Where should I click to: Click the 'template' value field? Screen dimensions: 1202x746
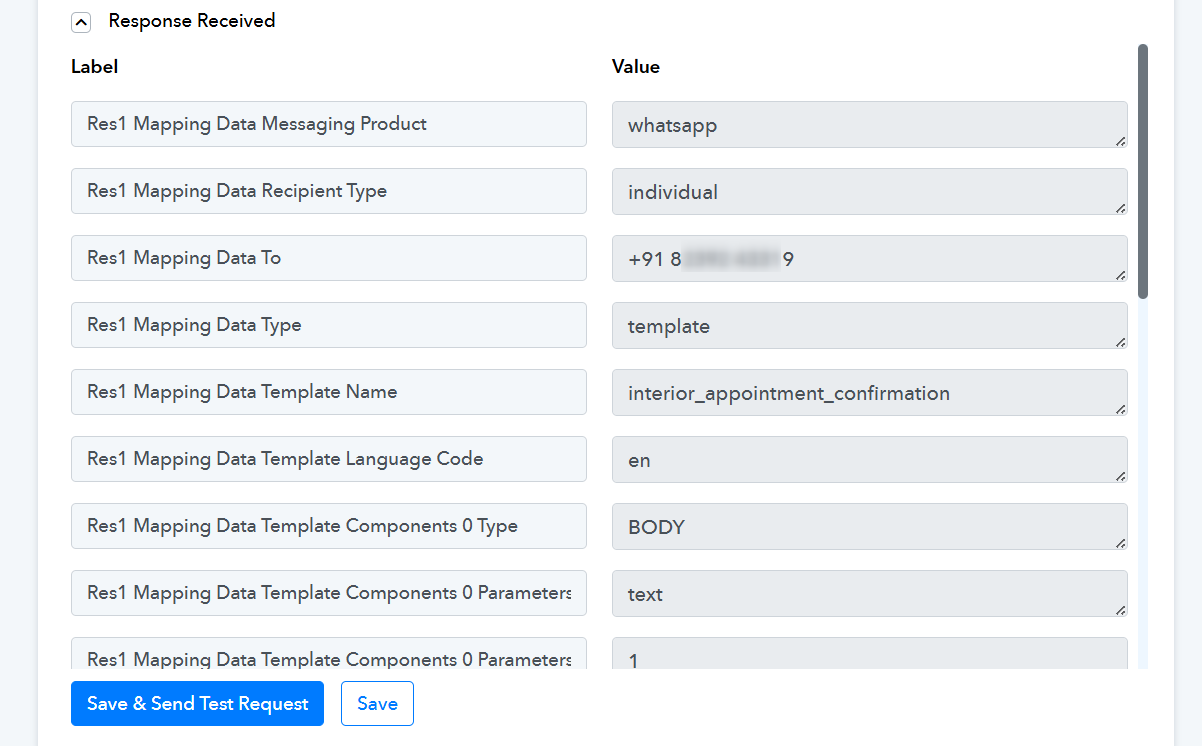[870, 326]
